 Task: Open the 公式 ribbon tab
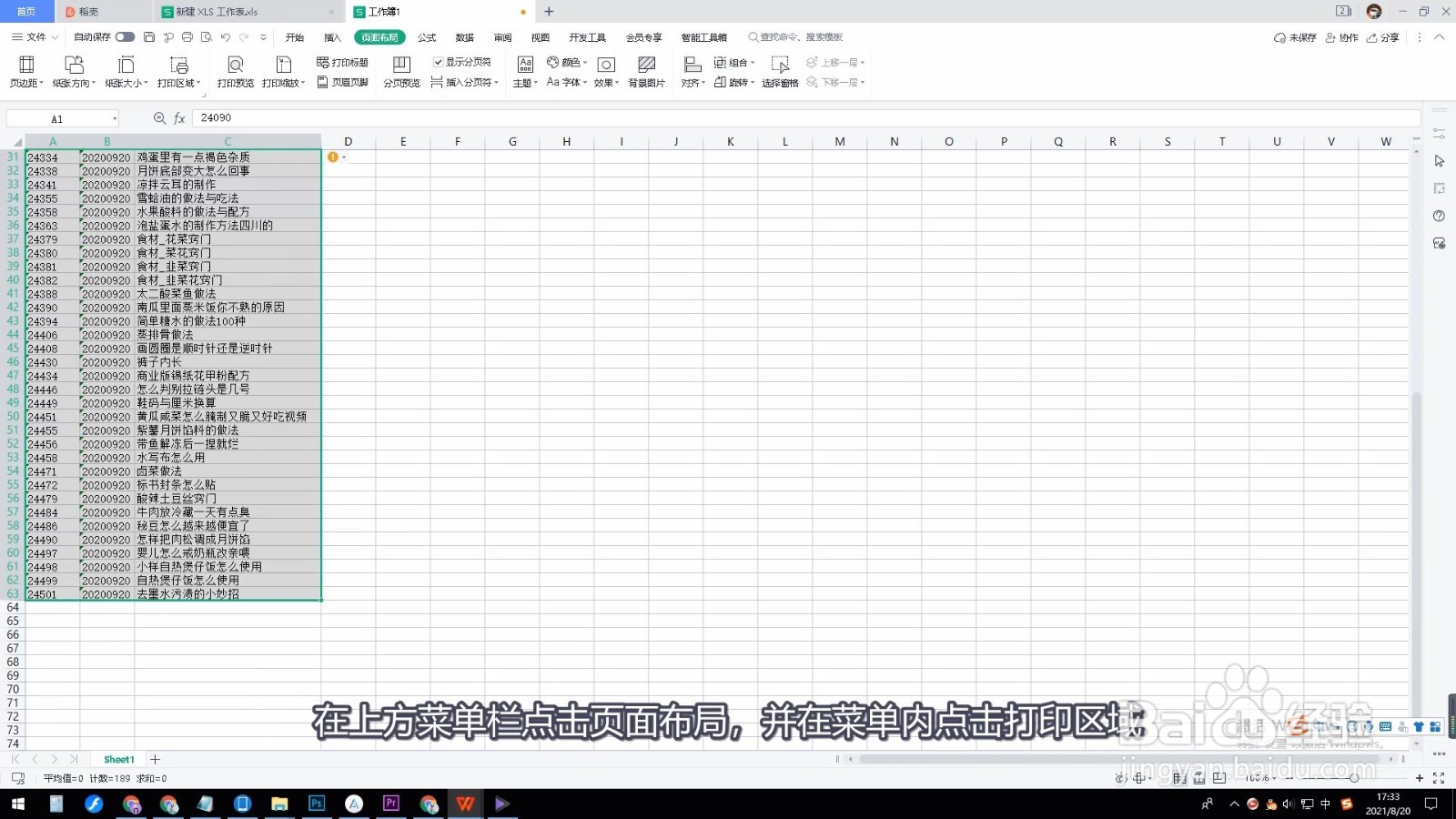point(427,37)
